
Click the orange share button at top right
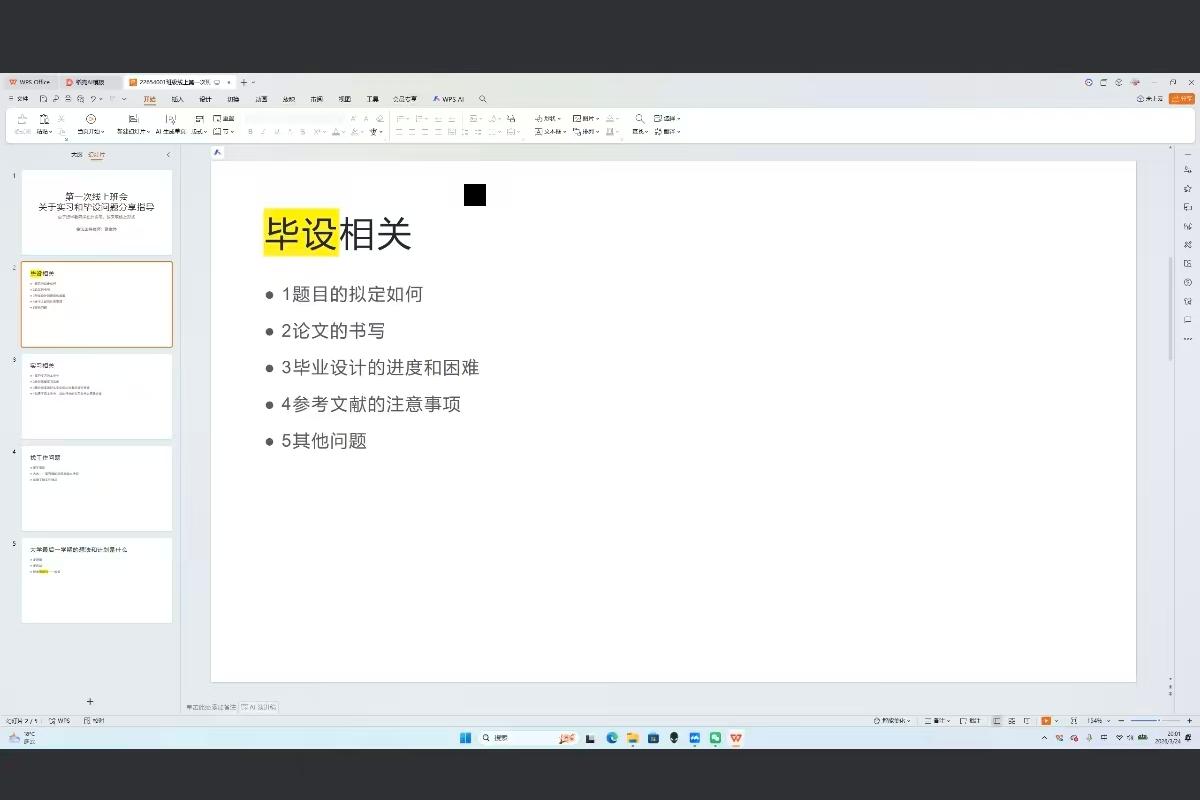(1184, 99)
